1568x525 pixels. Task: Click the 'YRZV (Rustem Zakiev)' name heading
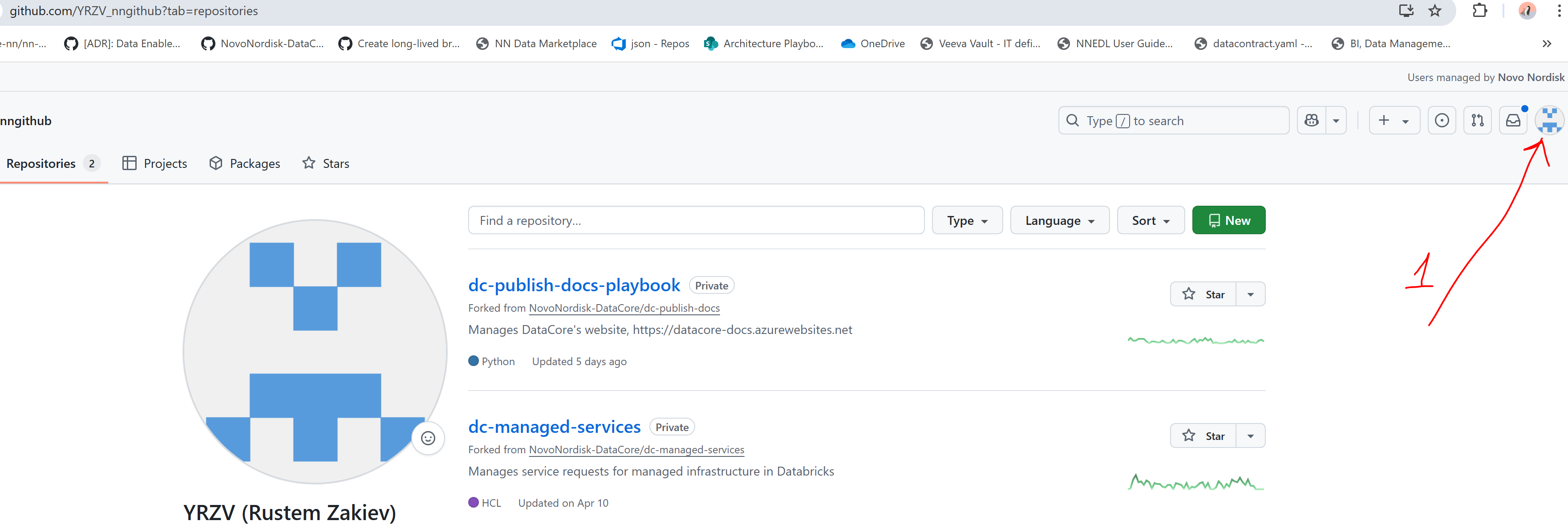point(290,513)
